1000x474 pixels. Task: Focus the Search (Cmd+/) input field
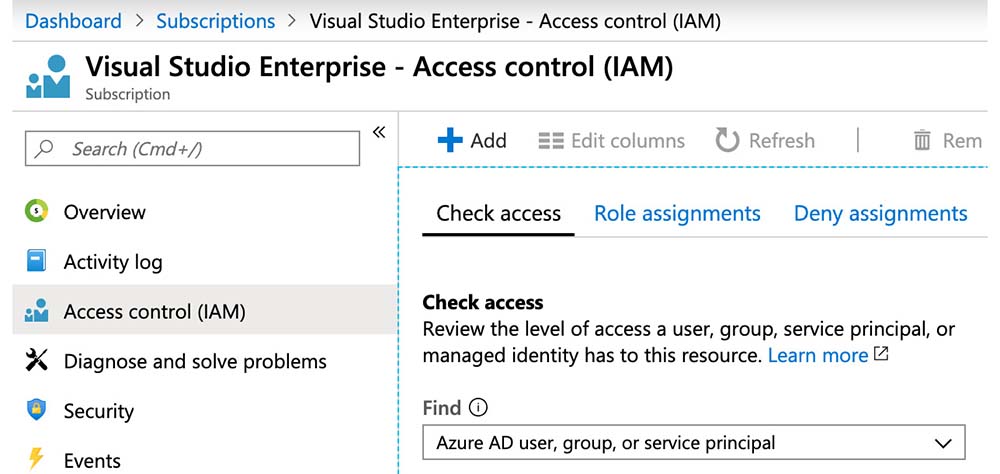[x=192, y=149]
